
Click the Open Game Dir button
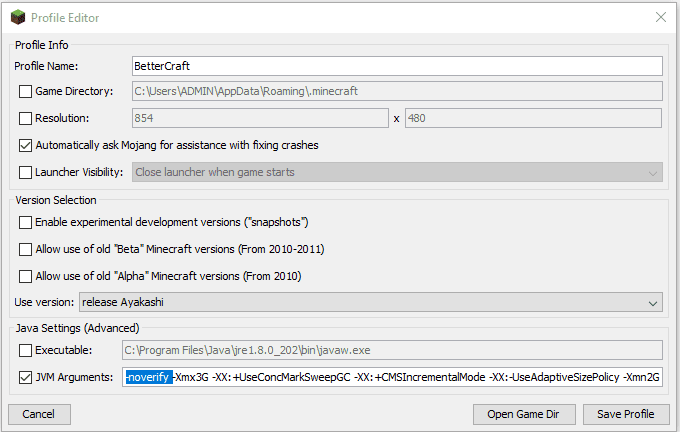point(524,414)
